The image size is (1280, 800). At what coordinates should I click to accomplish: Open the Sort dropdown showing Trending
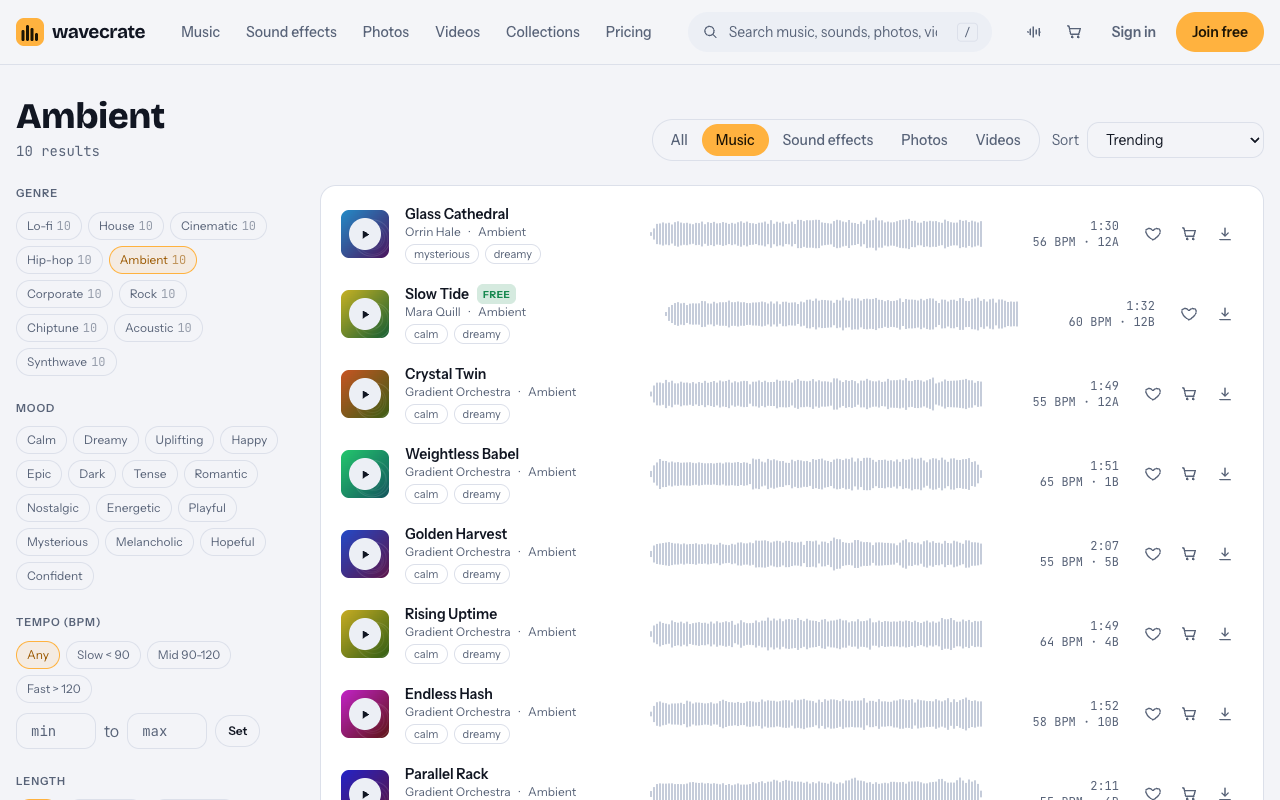tap(1175, 140)
